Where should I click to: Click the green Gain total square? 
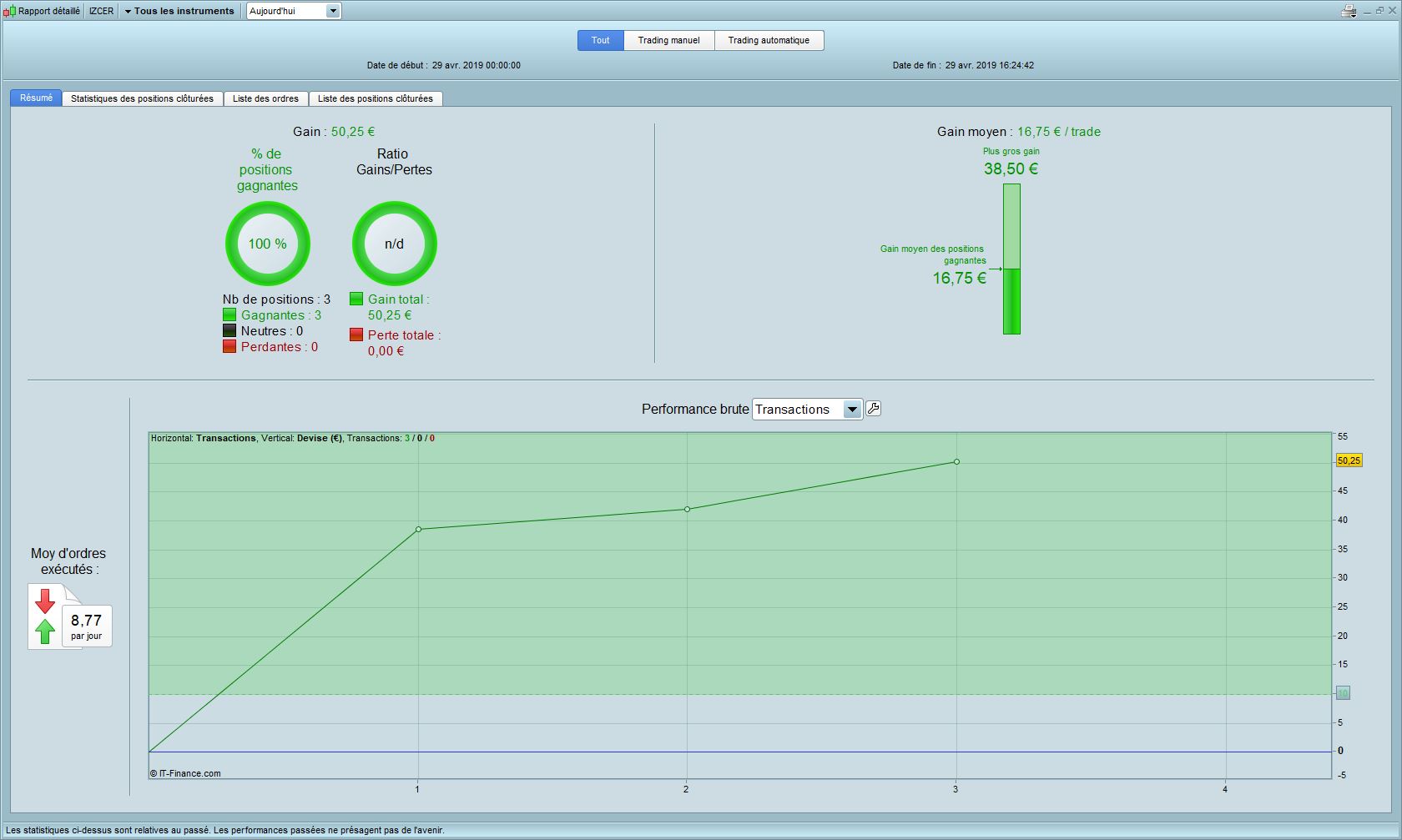tap(356, 299)
